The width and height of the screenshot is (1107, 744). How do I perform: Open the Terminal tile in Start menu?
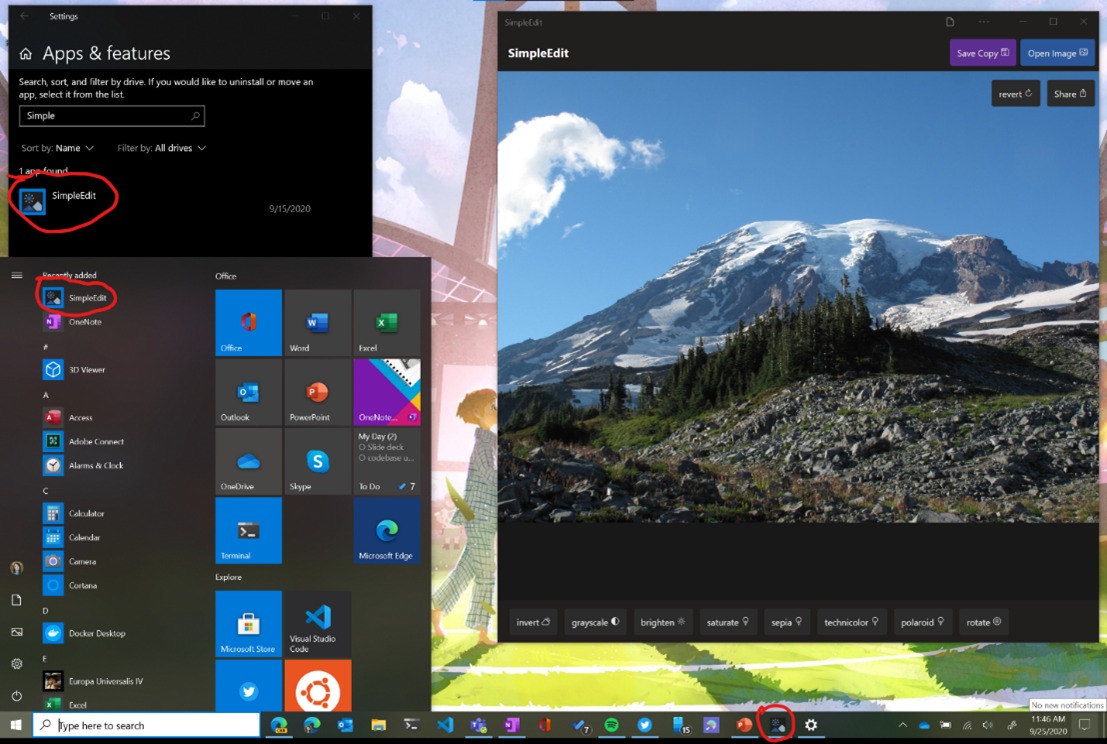(248, 531)
